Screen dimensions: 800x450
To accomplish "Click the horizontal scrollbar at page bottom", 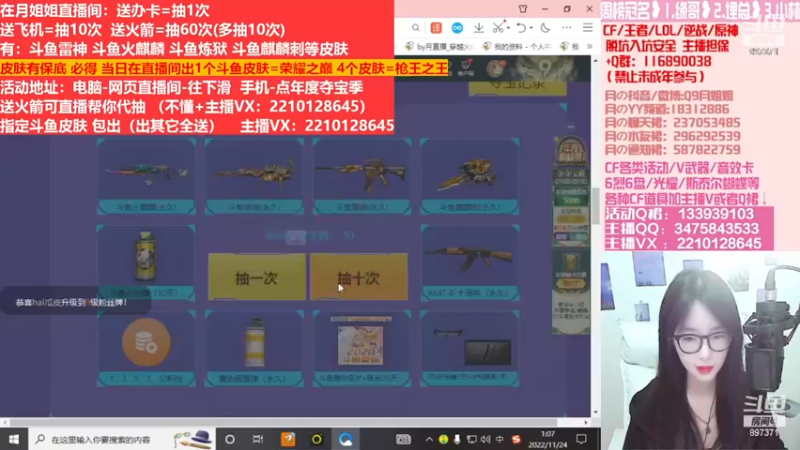I will 283,422.
